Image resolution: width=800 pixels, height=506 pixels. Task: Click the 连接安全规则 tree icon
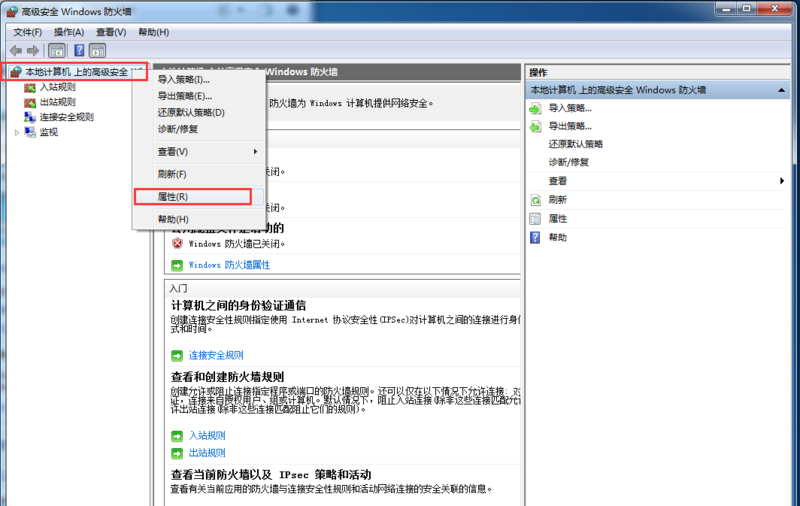pos(30,117)
